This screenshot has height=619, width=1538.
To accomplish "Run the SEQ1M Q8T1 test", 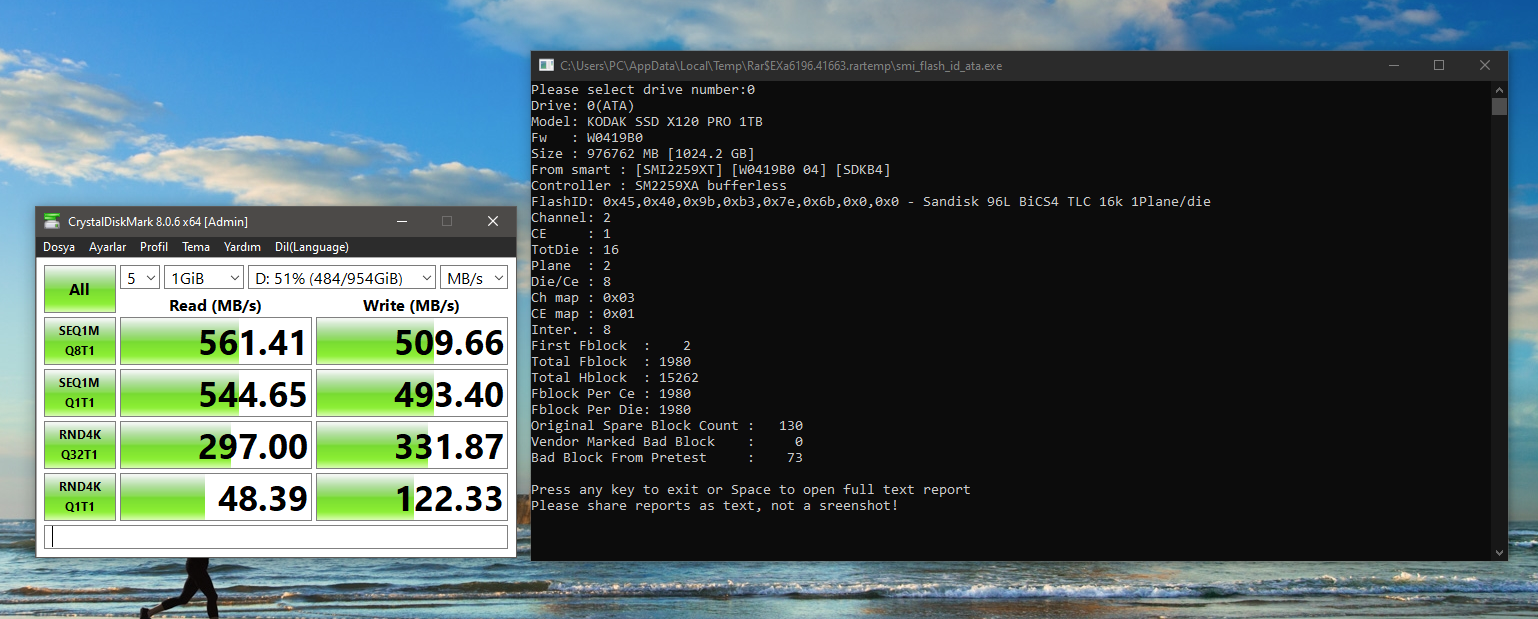I will pos(80,341).
